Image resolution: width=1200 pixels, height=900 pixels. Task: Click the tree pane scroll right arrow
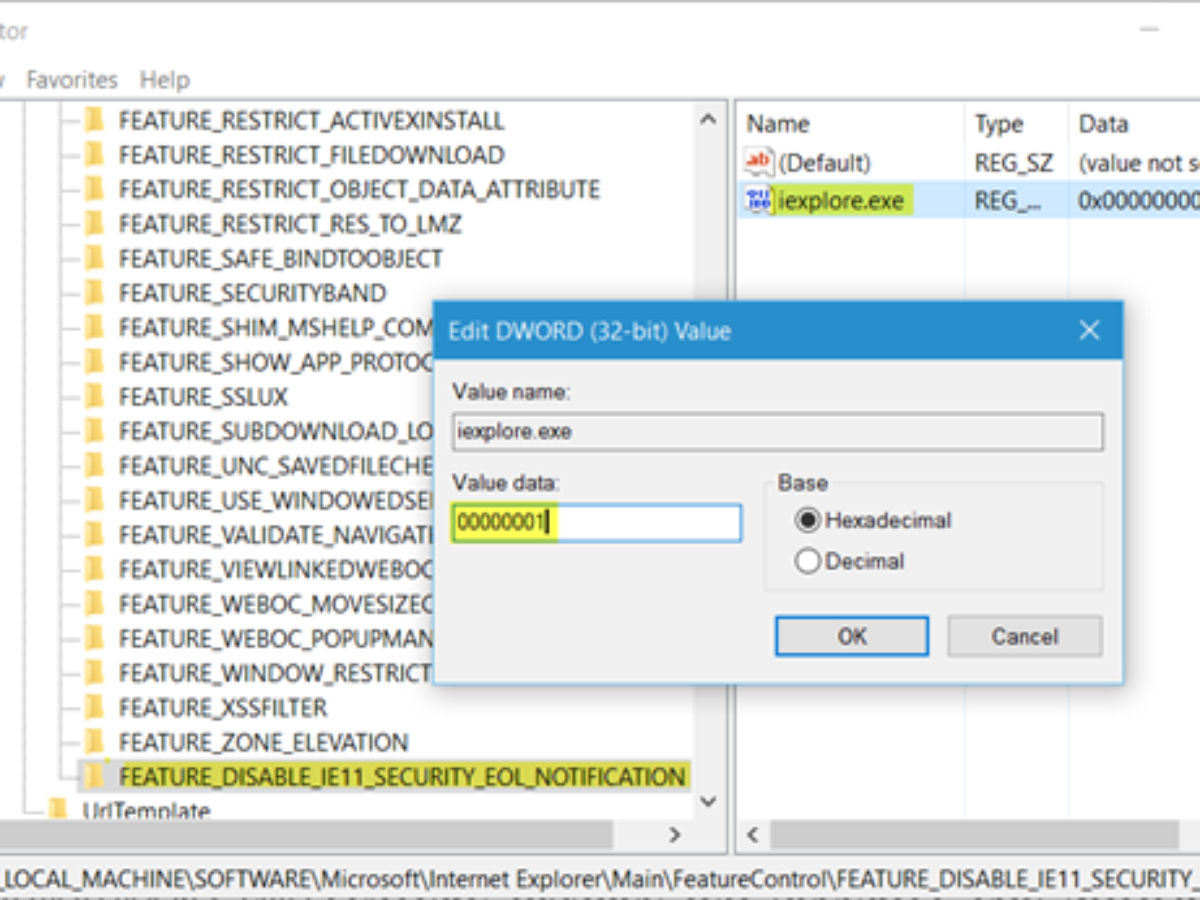click(x=675, y=834)
